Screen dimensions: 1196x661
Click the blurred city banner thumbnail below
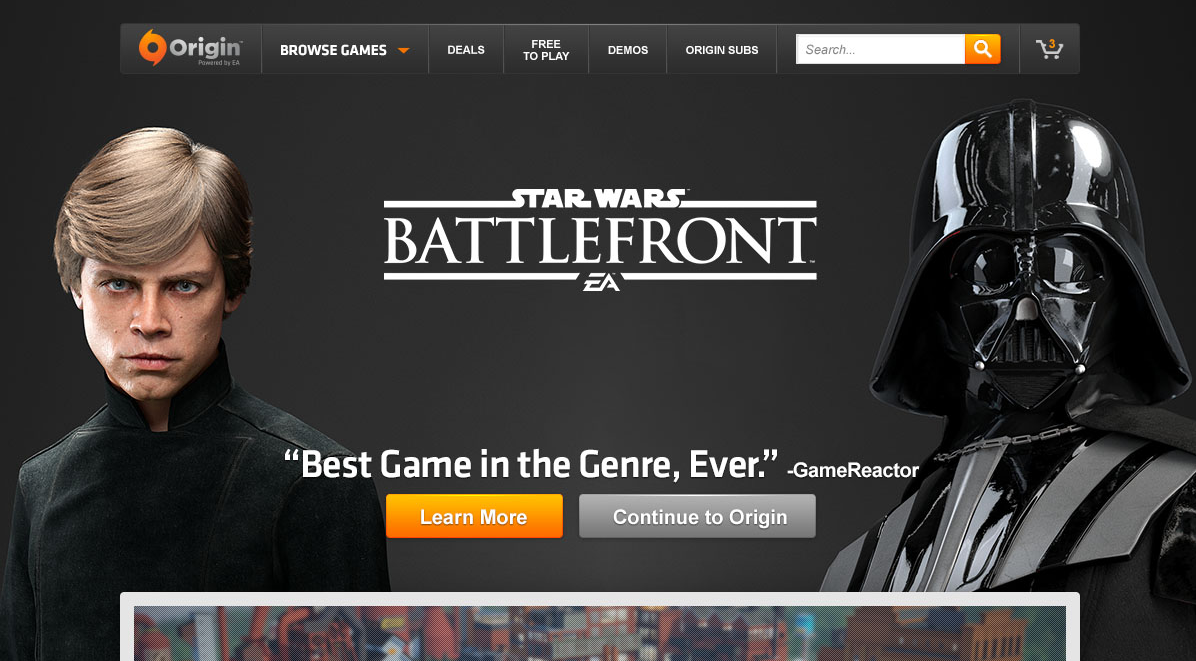click(600, 633)
